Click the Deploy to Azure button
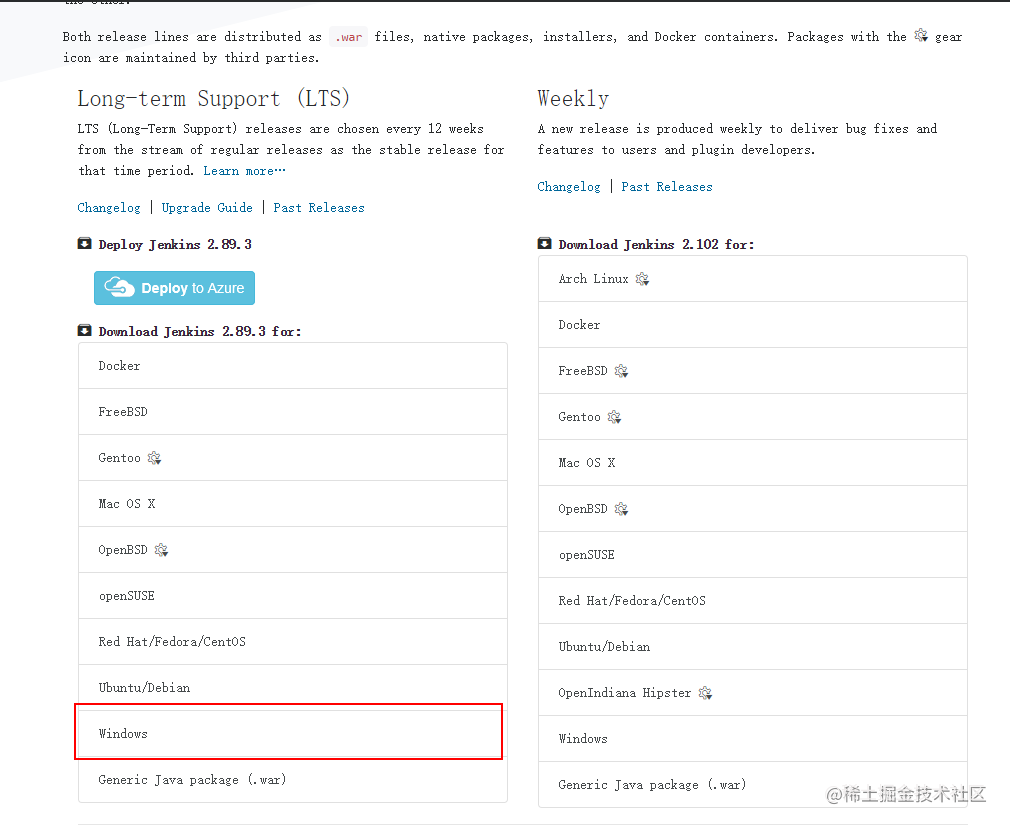The width and height of the screenshot is (1010, 828). 175,288
